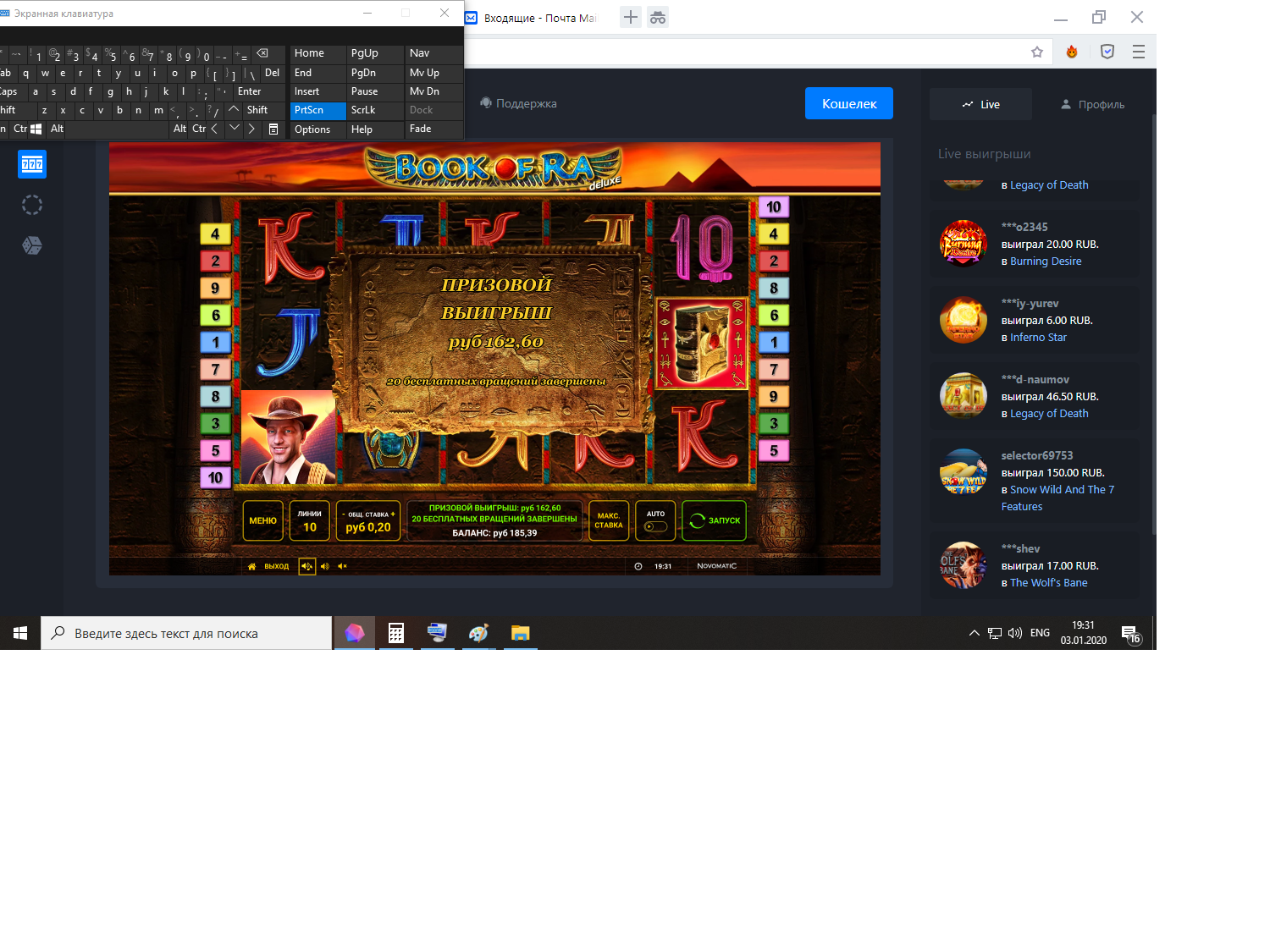The width and height of the screenshot is (1270, 952).
Task: Click the PgDn key on on-screen keyboard
Action: (x=376, y=73)
